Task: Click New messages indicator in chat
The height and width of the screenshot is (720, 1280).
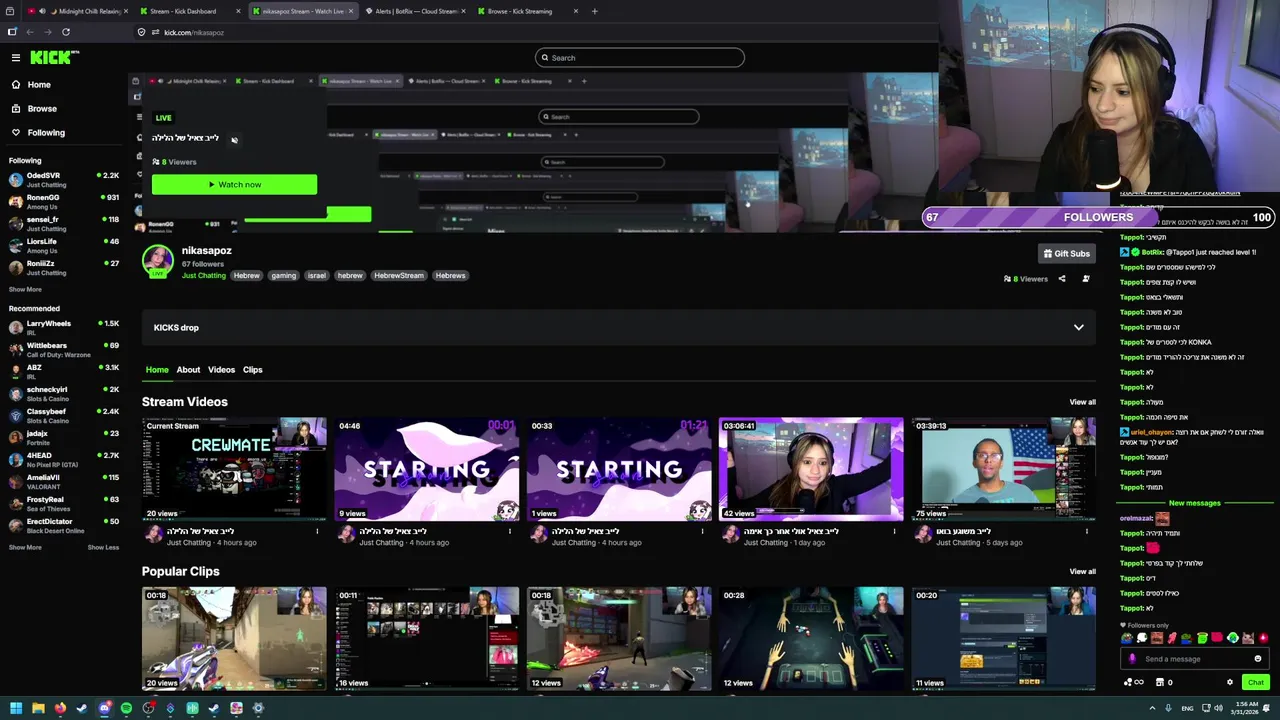Action: point(1194,504)
